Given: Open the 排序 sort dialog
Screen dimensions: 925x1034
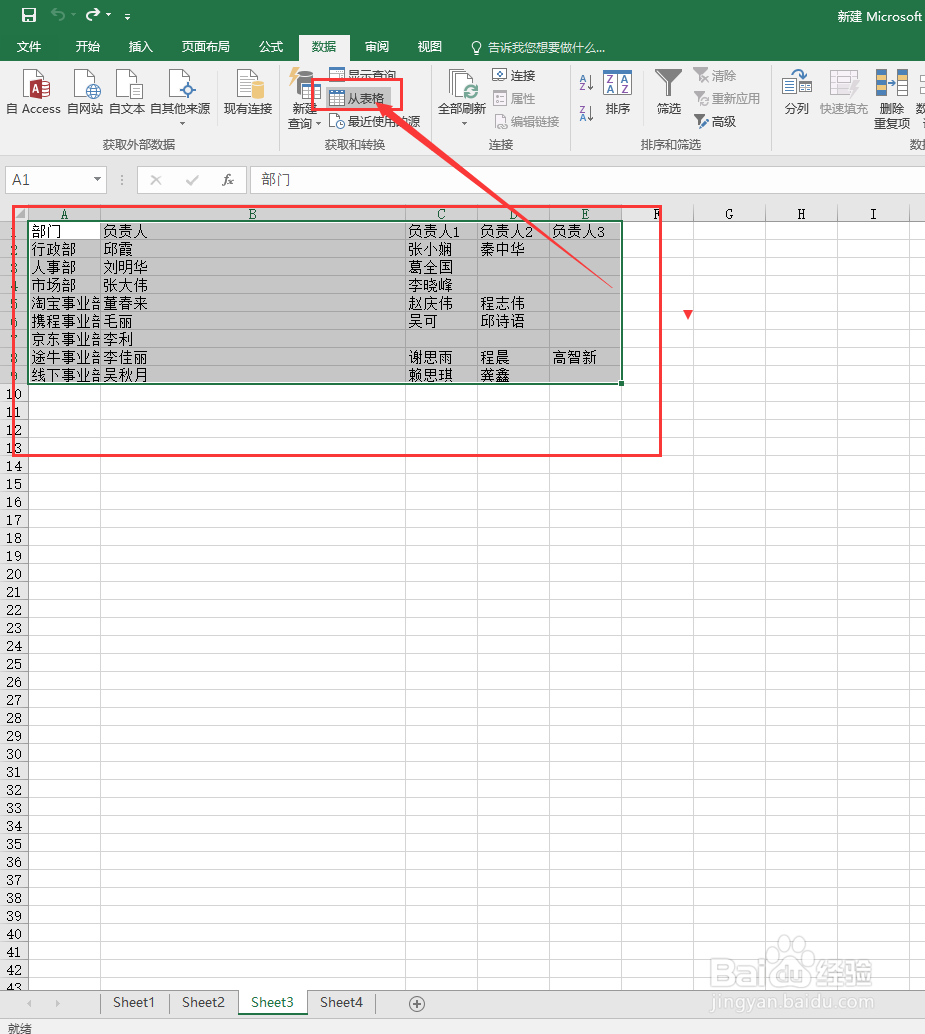Looking at the screenshot, I should click(x=618, y=92).
